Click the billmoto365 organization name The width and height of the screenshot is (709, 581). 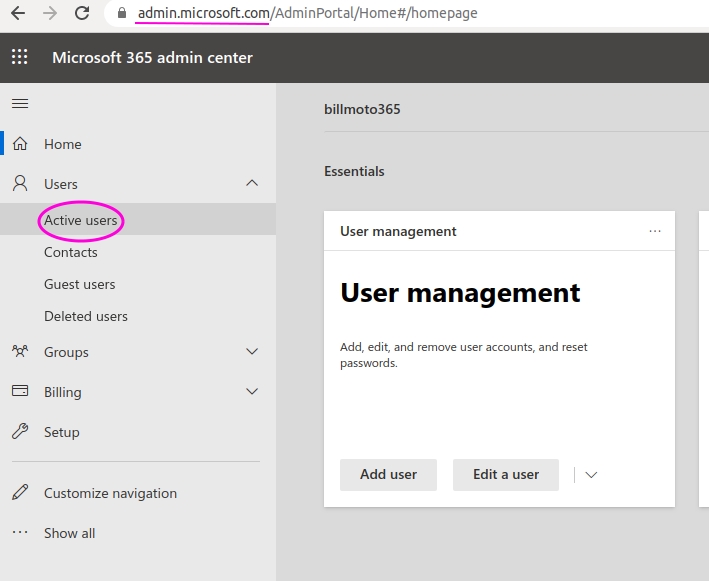tap(362, 109)
